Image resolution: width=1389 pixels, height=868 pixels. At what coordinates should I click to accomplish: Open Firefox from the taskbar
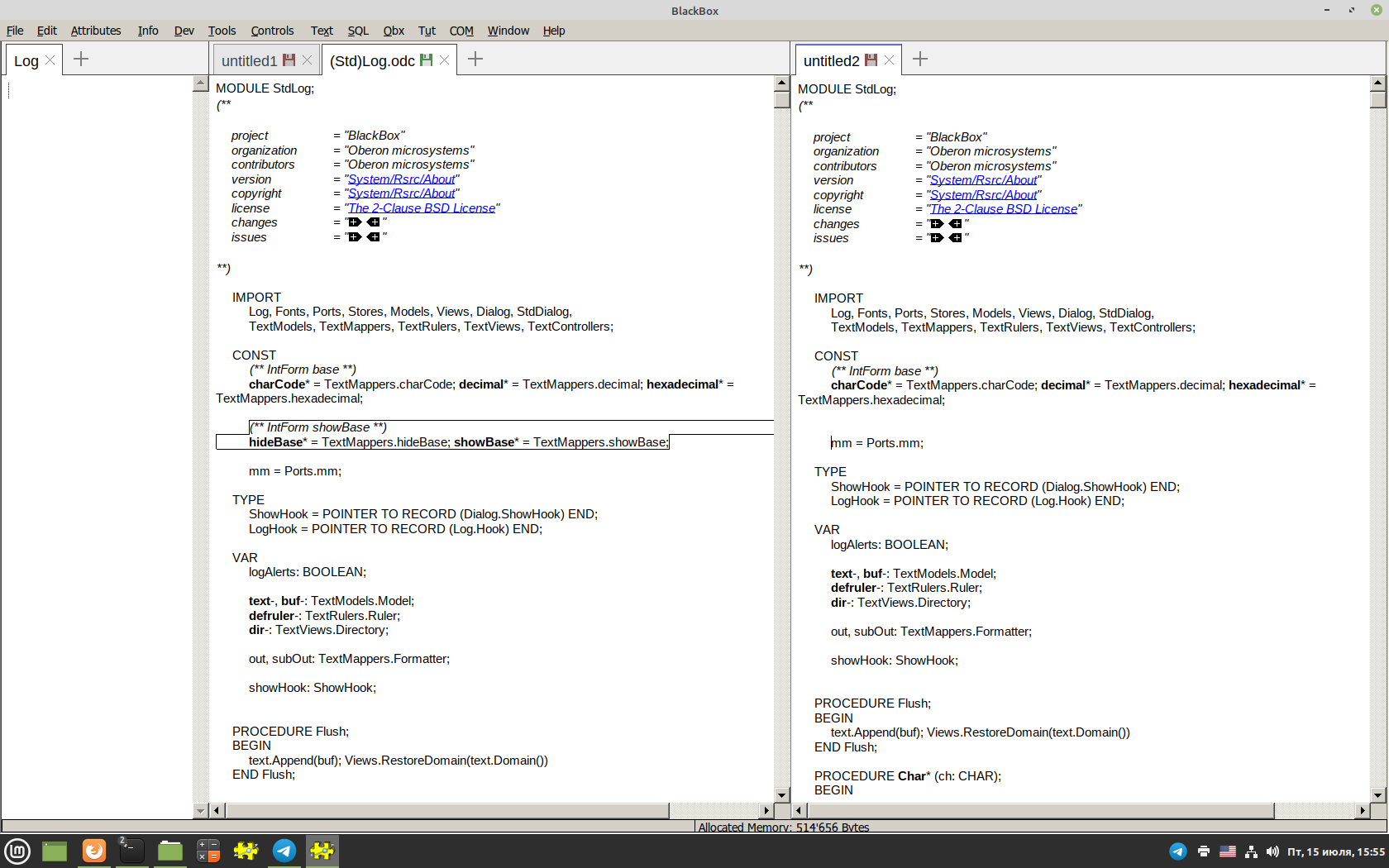click(93, 851)
